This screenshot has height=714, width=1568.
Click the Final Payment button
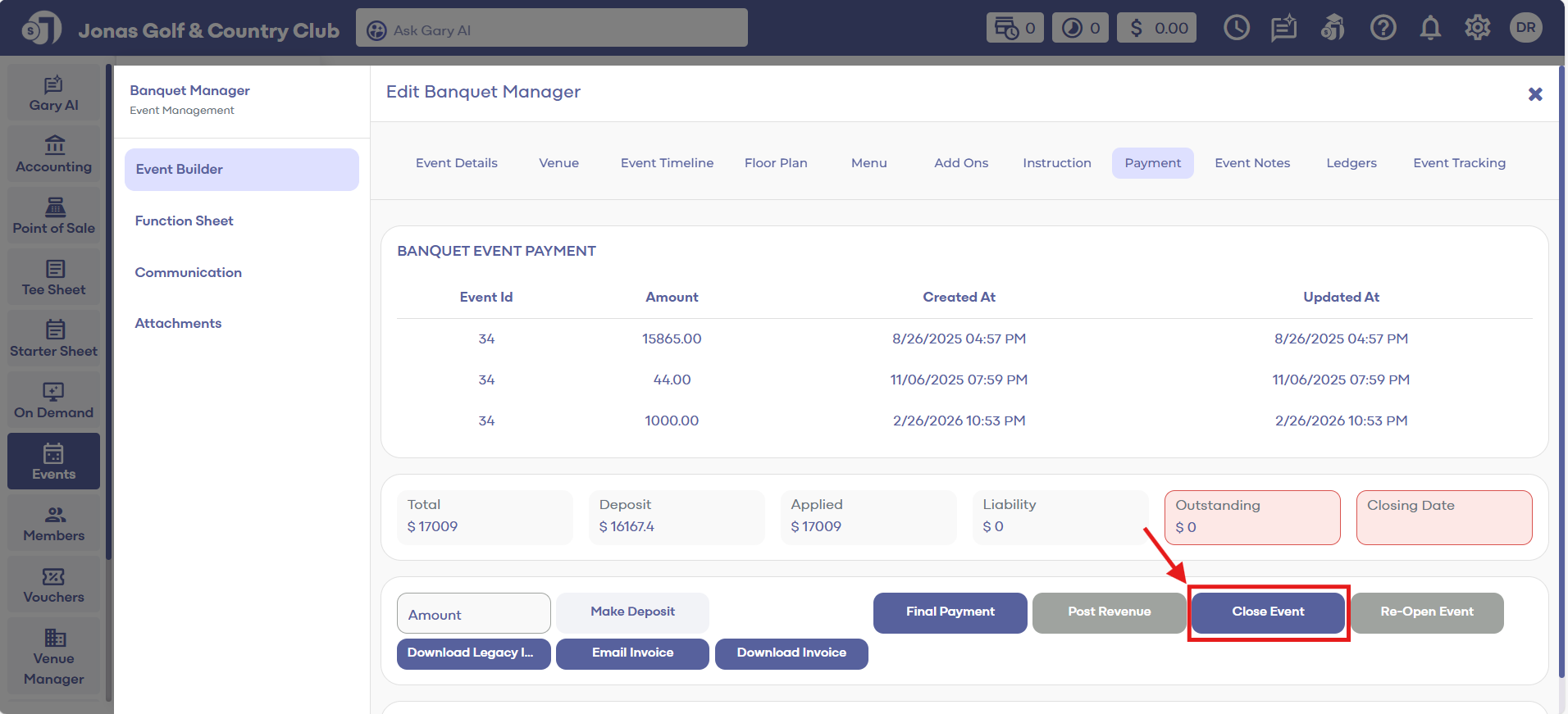click(950, 612)
